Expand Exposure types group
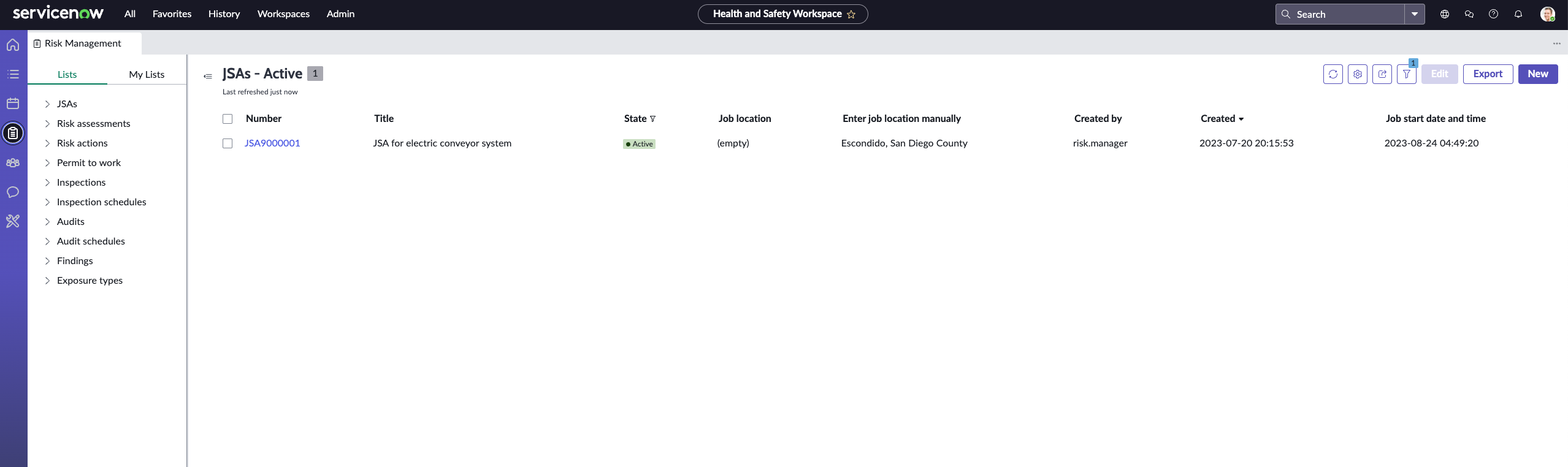This screenshot has width=1568, height=467. click(47, 281)
